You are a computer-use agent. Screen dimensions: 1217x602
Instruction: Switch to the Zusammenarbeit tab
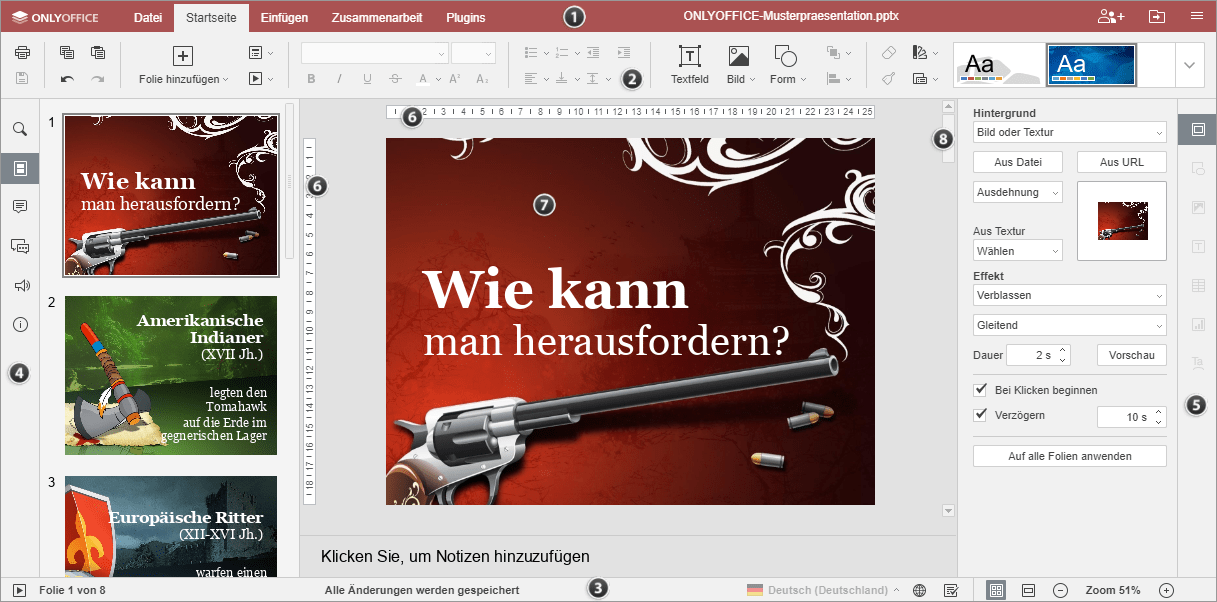tap(376, 17)
